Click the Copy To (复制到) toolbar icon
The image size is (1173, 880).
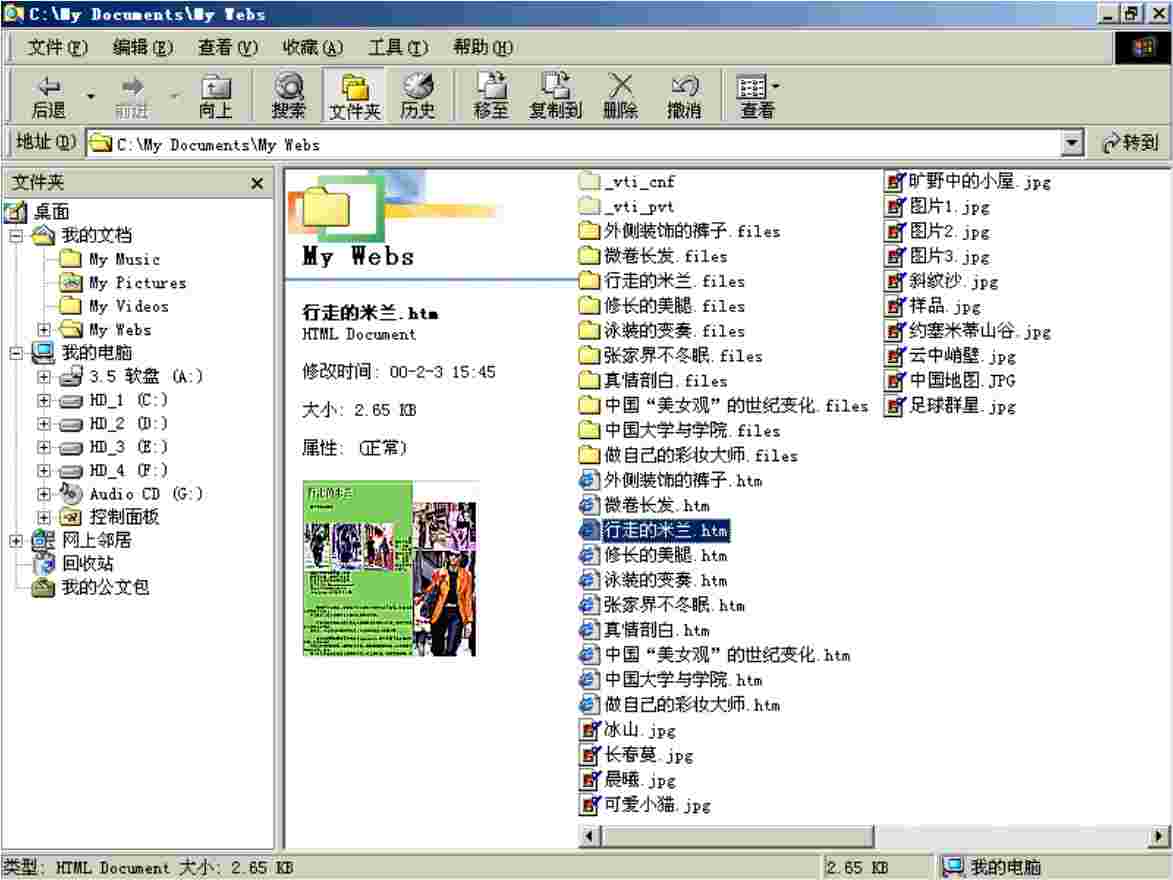(x=555, y=97)
